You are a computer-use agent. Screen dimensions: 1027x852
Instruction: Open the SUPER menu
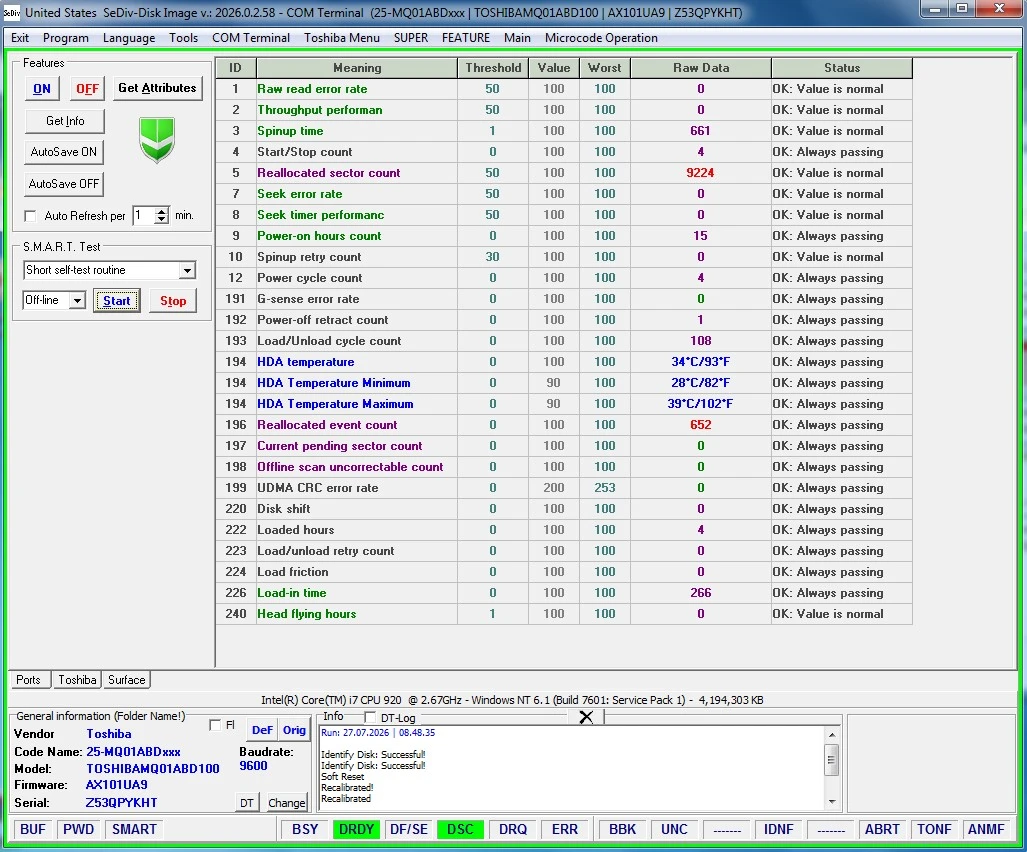(x=411, y=38)
